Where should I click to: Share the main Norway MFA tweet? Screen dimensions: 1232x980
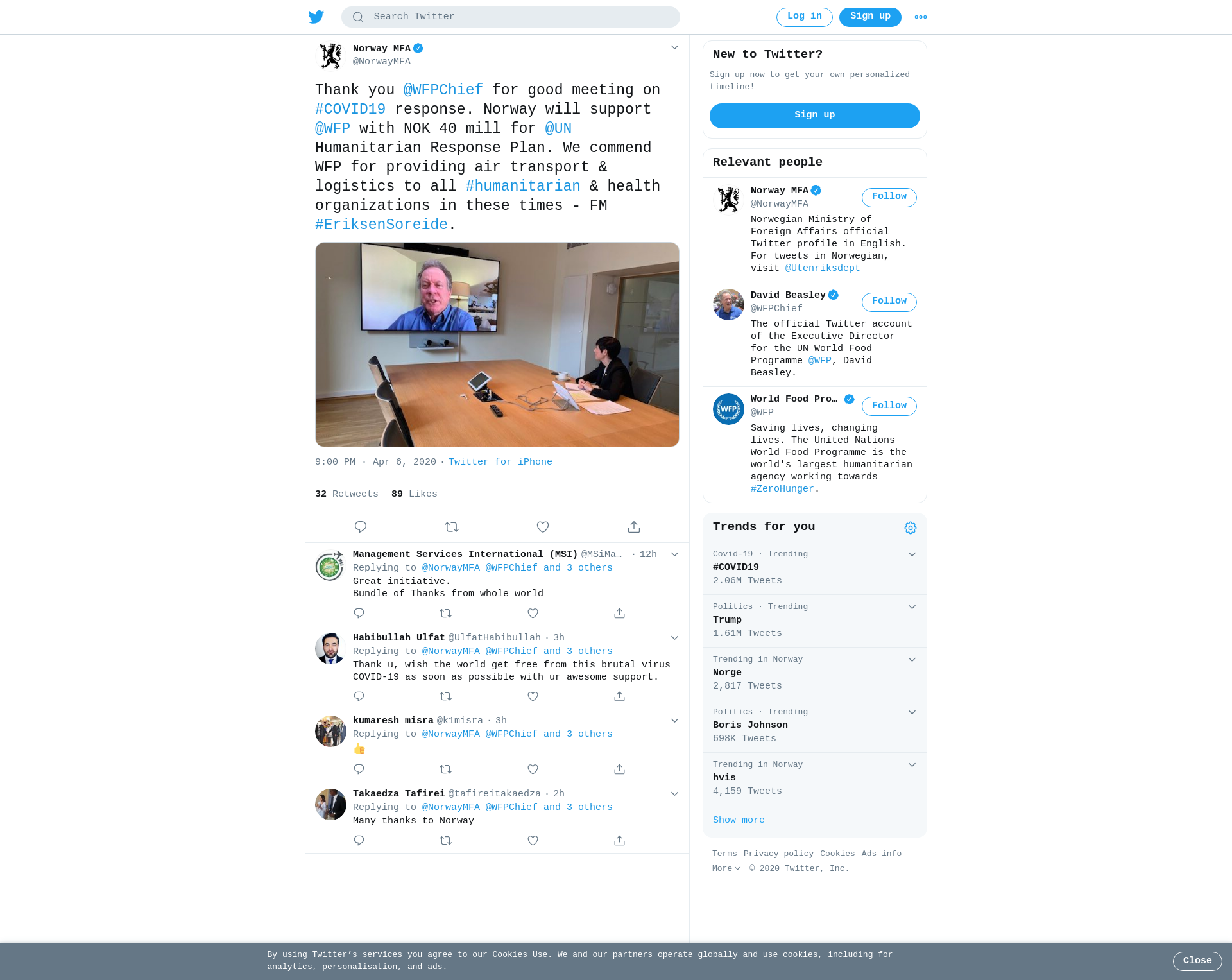tap(634, 527)
